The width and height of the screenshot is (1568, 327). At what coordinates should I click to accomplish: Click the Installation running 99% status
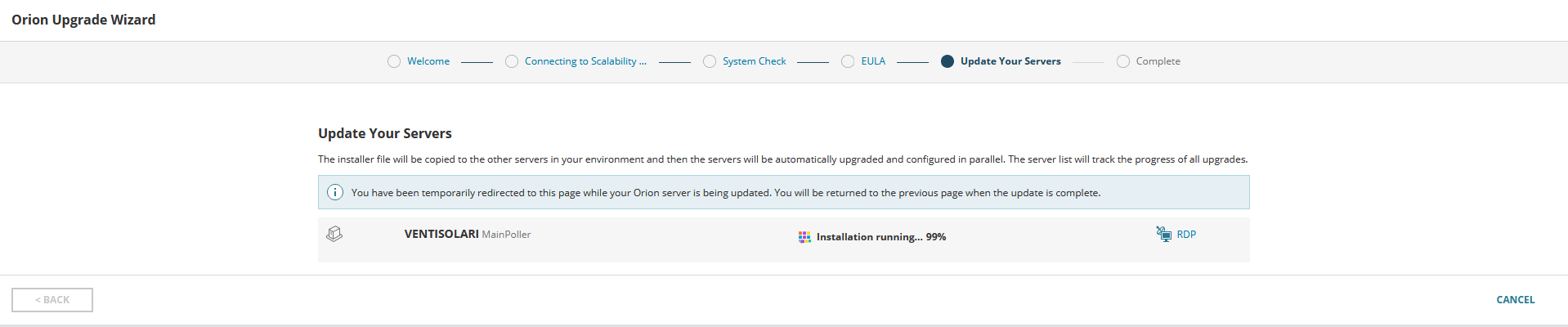880,237
